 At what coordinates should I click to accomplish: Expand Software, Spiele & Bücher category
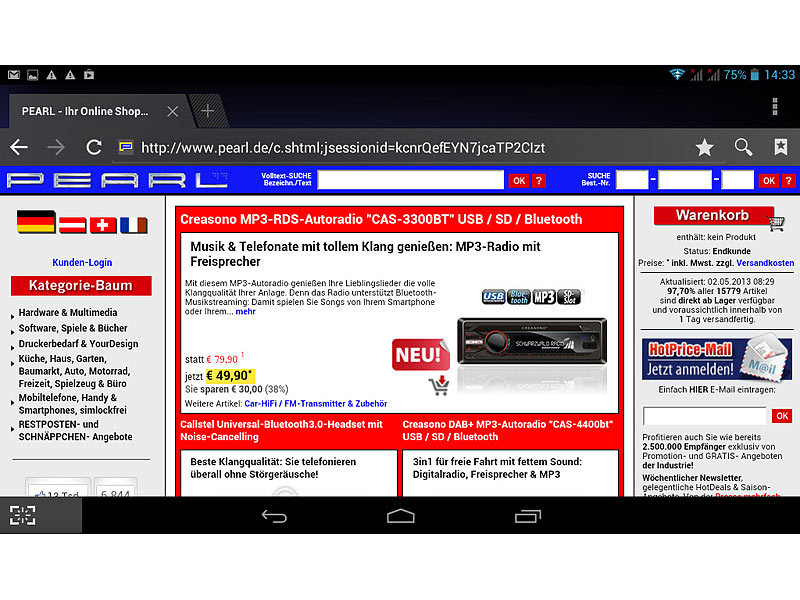[x=73, y=328]
